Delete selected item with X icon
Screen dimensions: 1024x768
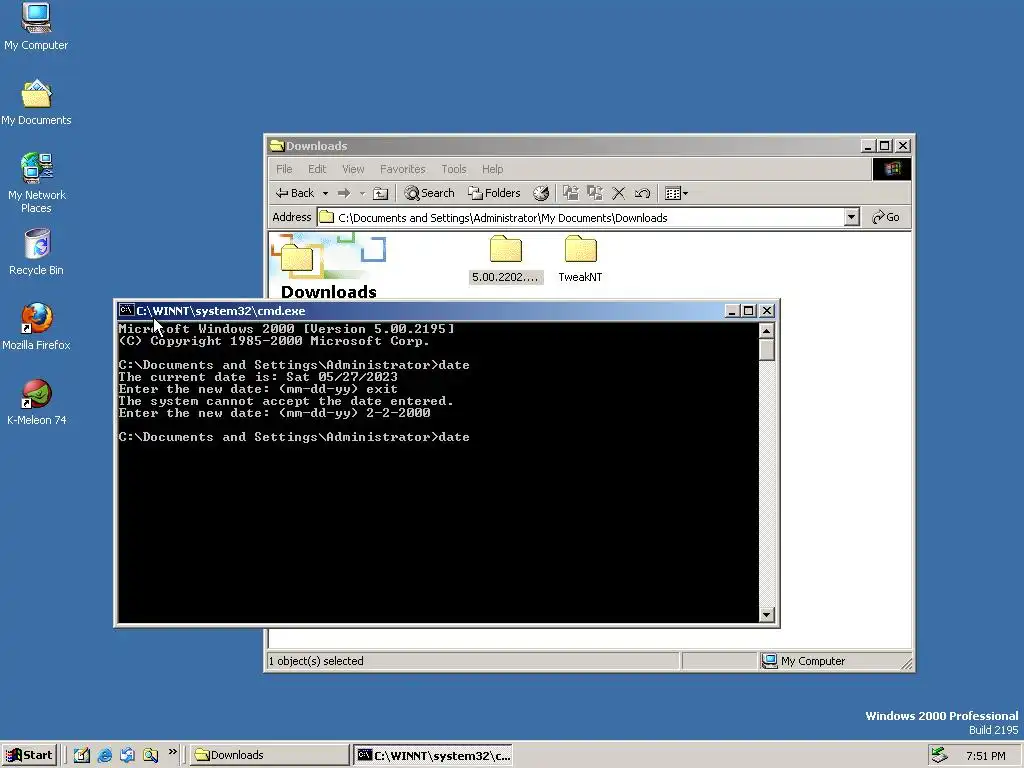618,193
